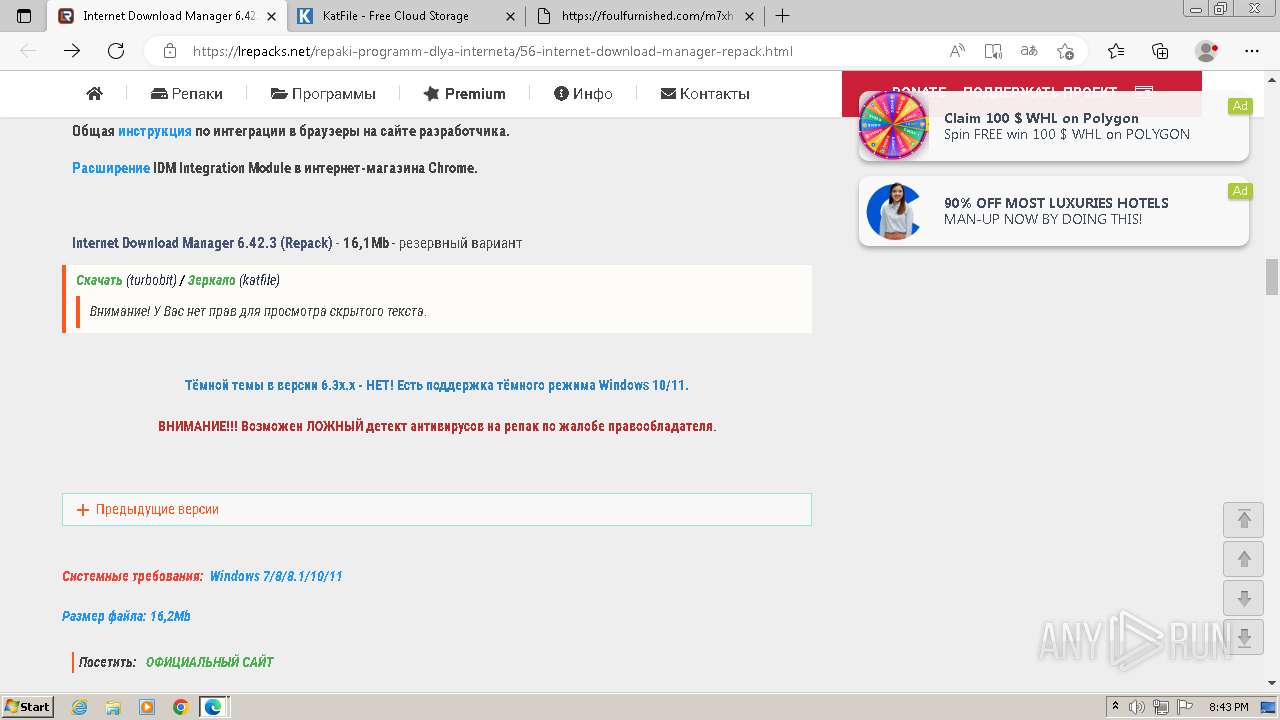Click the Ad badge on Polygon ad

[x=1240, y=106]
